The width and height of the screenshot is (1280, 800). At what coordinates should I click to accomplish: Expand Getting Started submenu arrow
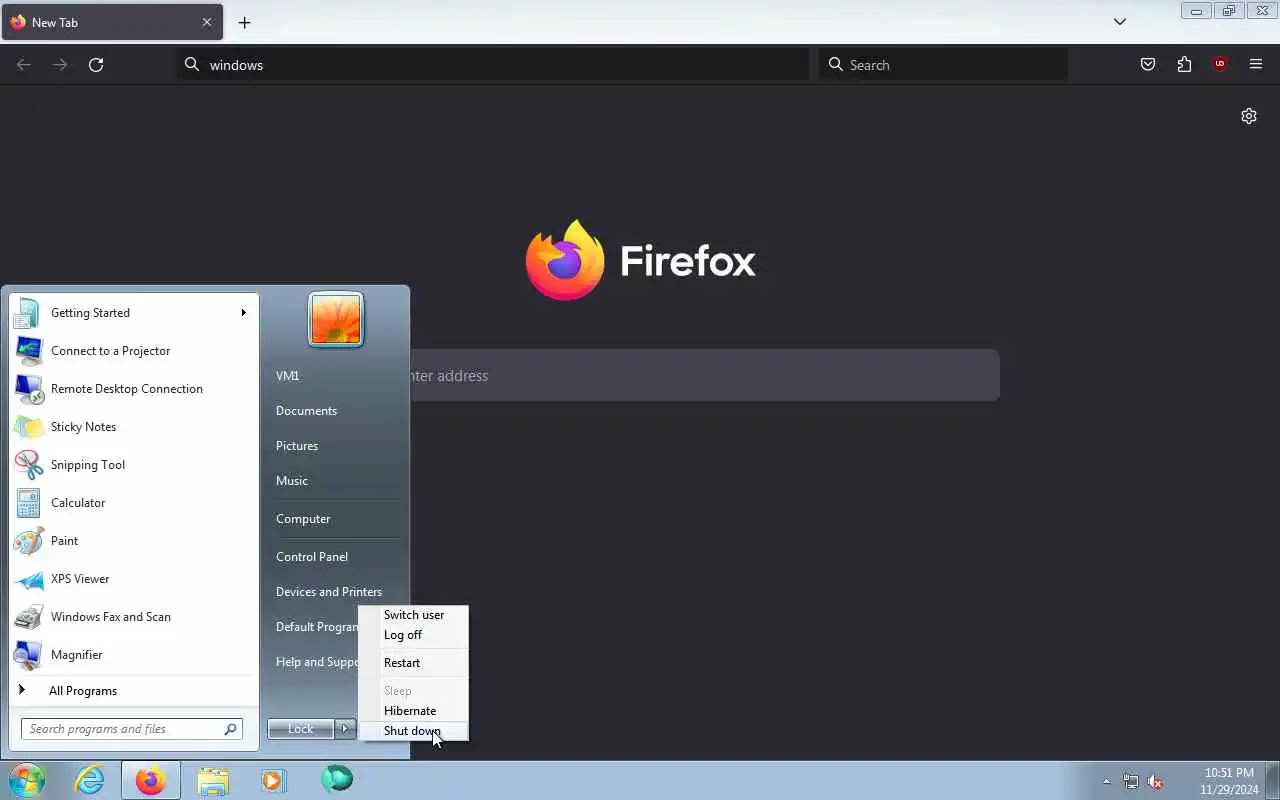point(243,313)
